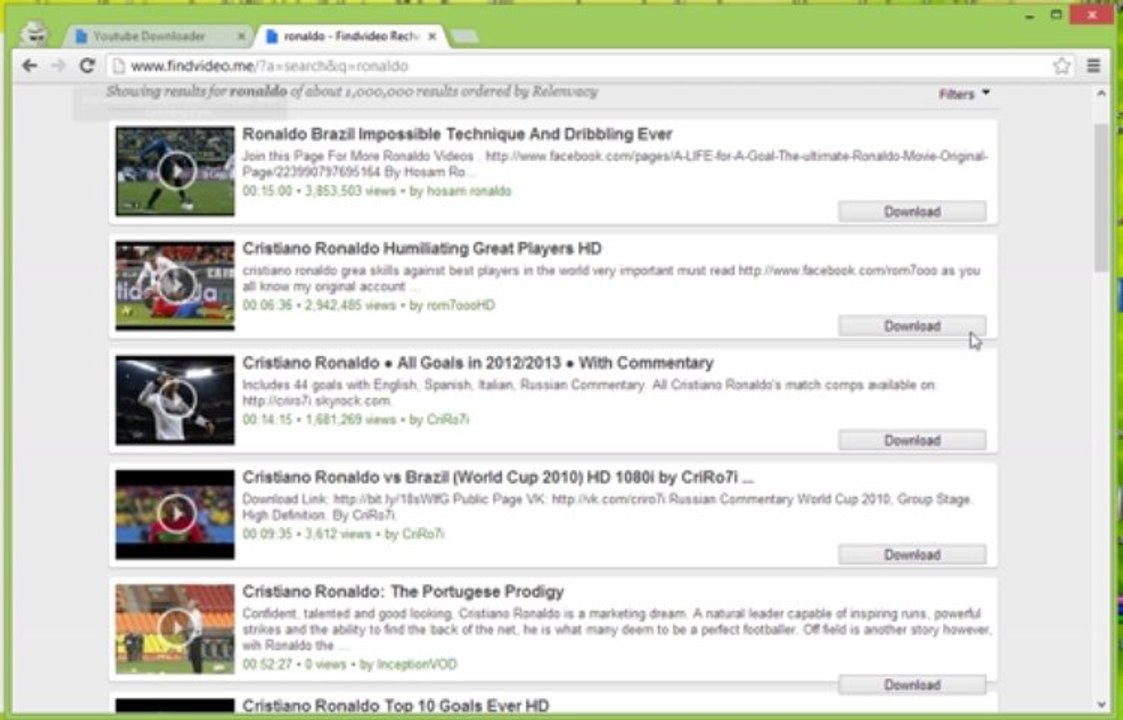Image resolution: width=1123 pixels, height=720 pixels.
Task: Click duration text "00:52:27"
Action: (x=267, y=665)
